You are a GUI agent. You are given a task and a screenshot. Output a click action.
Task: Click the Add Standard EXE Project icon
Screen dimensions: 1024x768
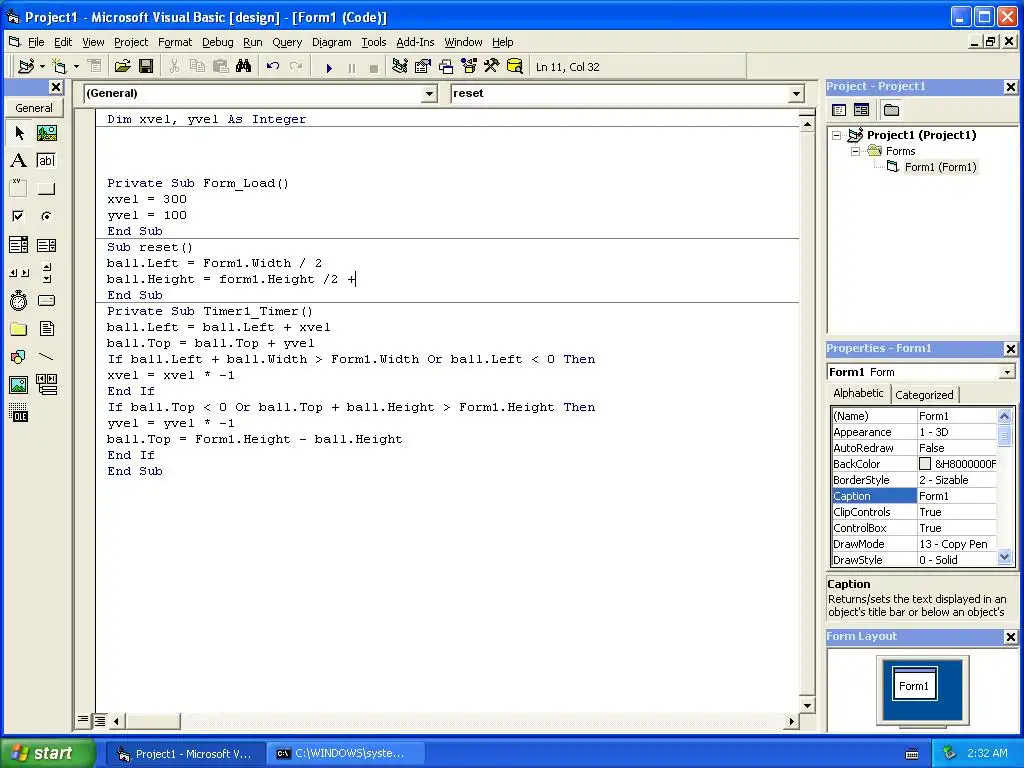click(26, 66)
